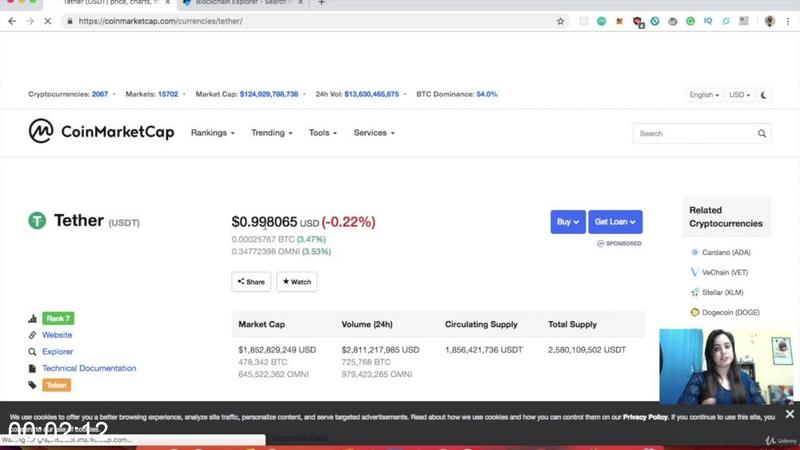Expand the Services menu
Image resolution: width=800 pixels, height=450 pixels.
[x=374, y=133]
